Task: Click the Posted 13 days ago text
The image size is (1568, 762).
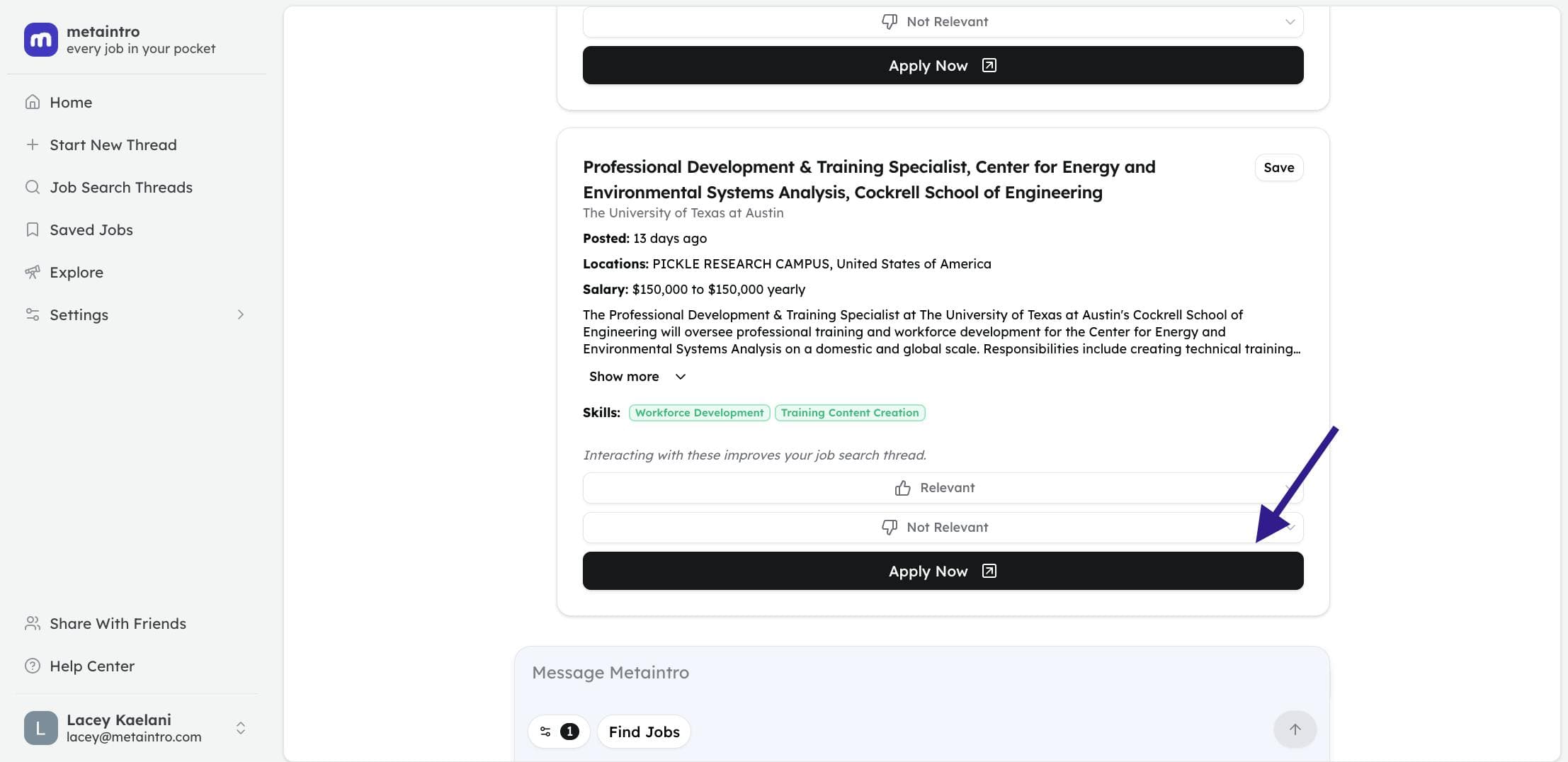Action: coord(644,239)
